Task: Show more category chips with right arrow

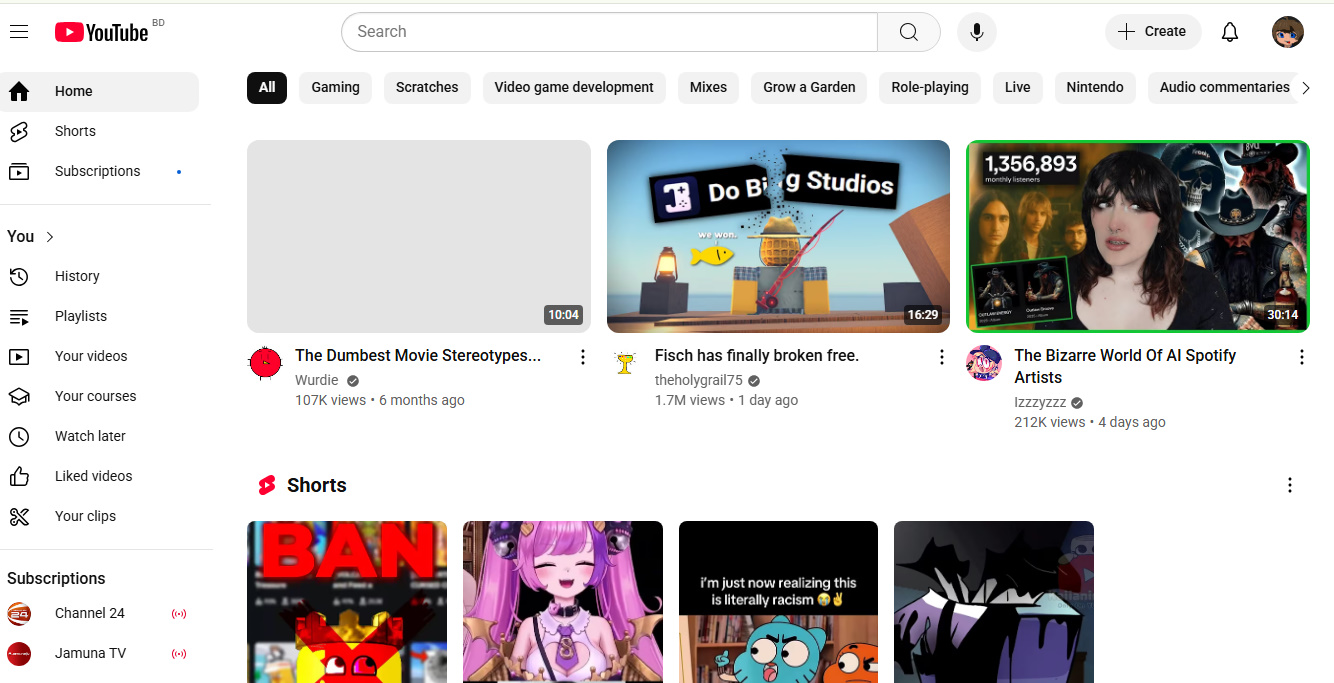Action: 1305,88
